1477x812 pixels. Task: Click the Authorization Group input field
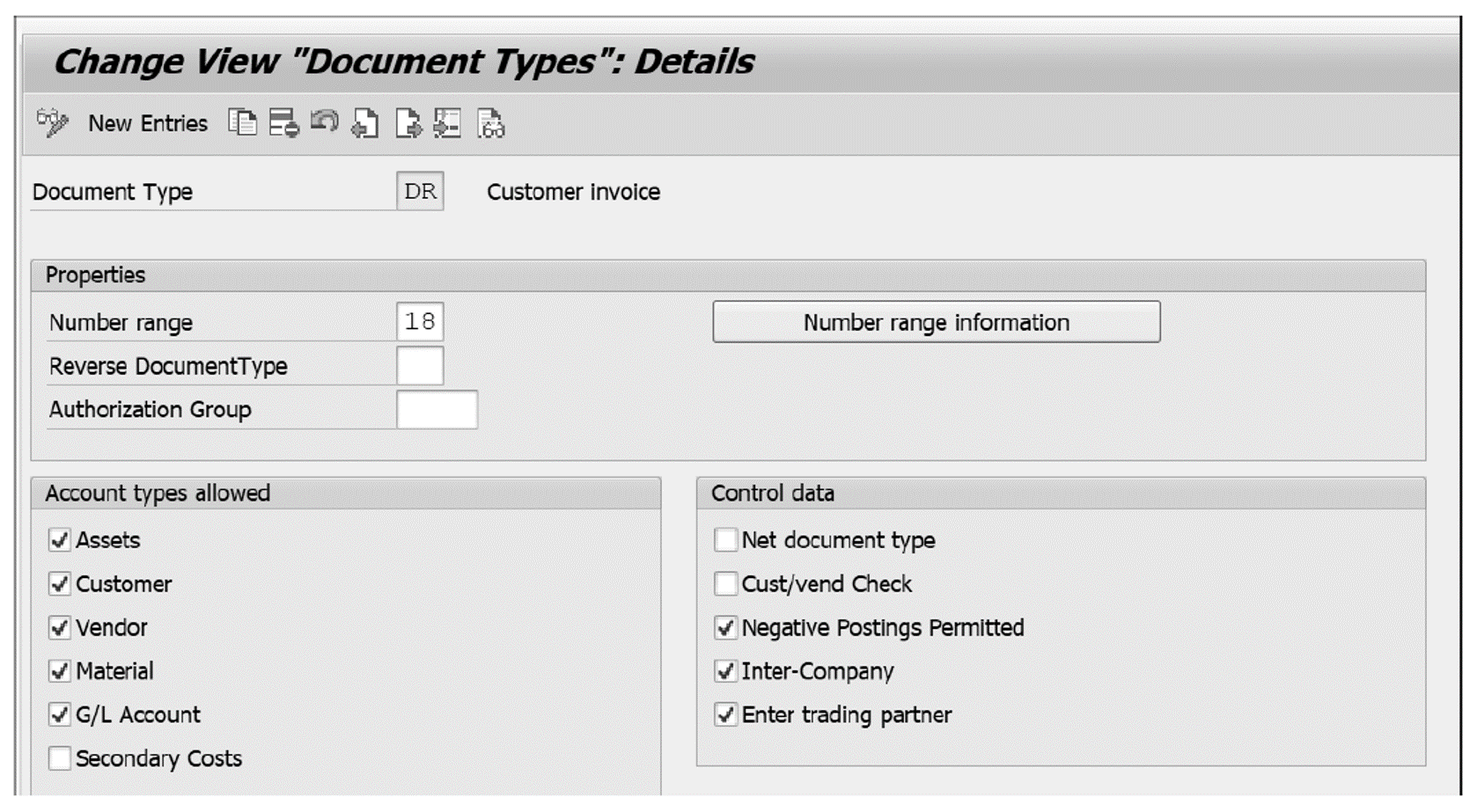click(x=438, y=408)
